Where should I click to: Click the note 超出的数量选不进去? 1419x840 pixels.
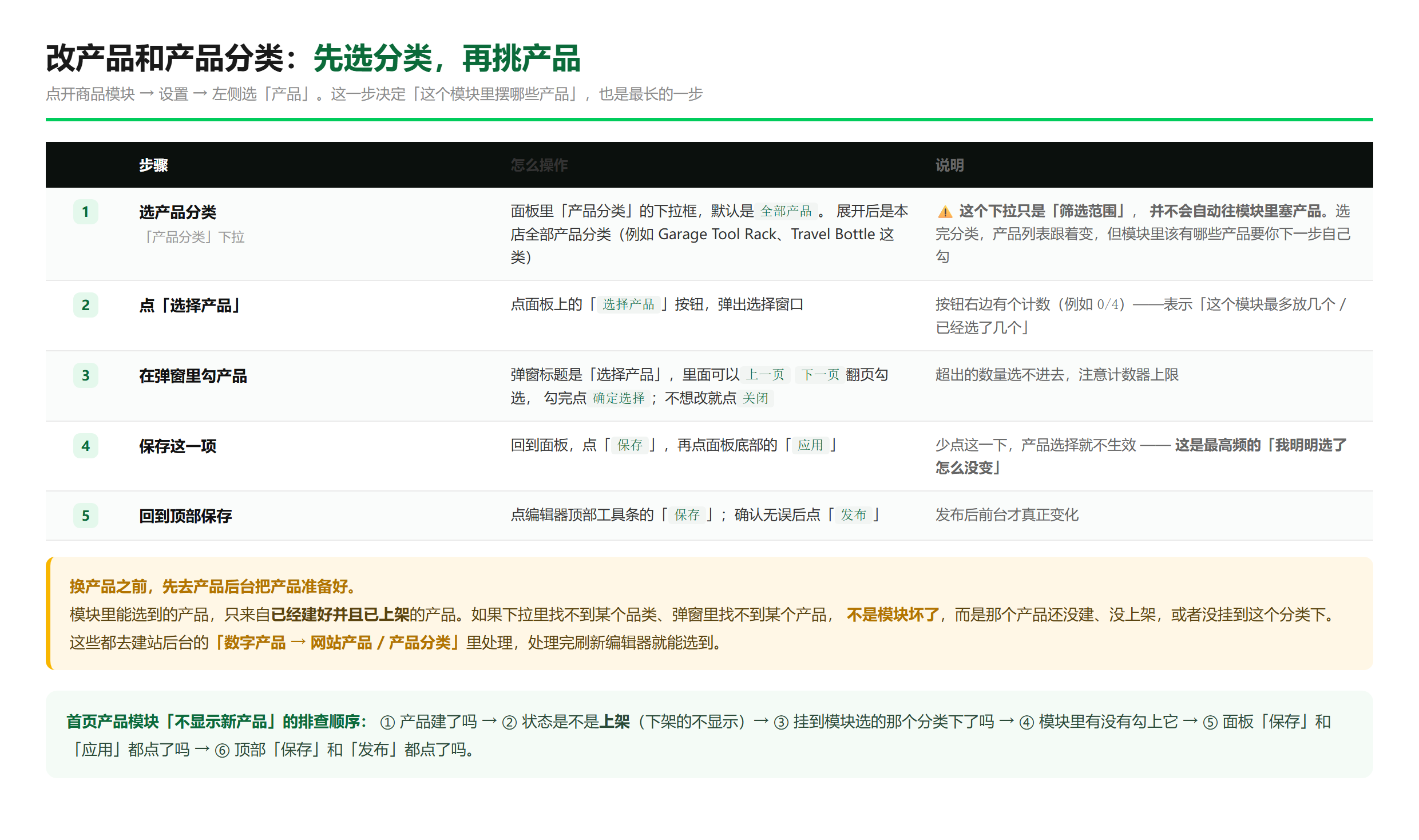tap(1057, 375)
